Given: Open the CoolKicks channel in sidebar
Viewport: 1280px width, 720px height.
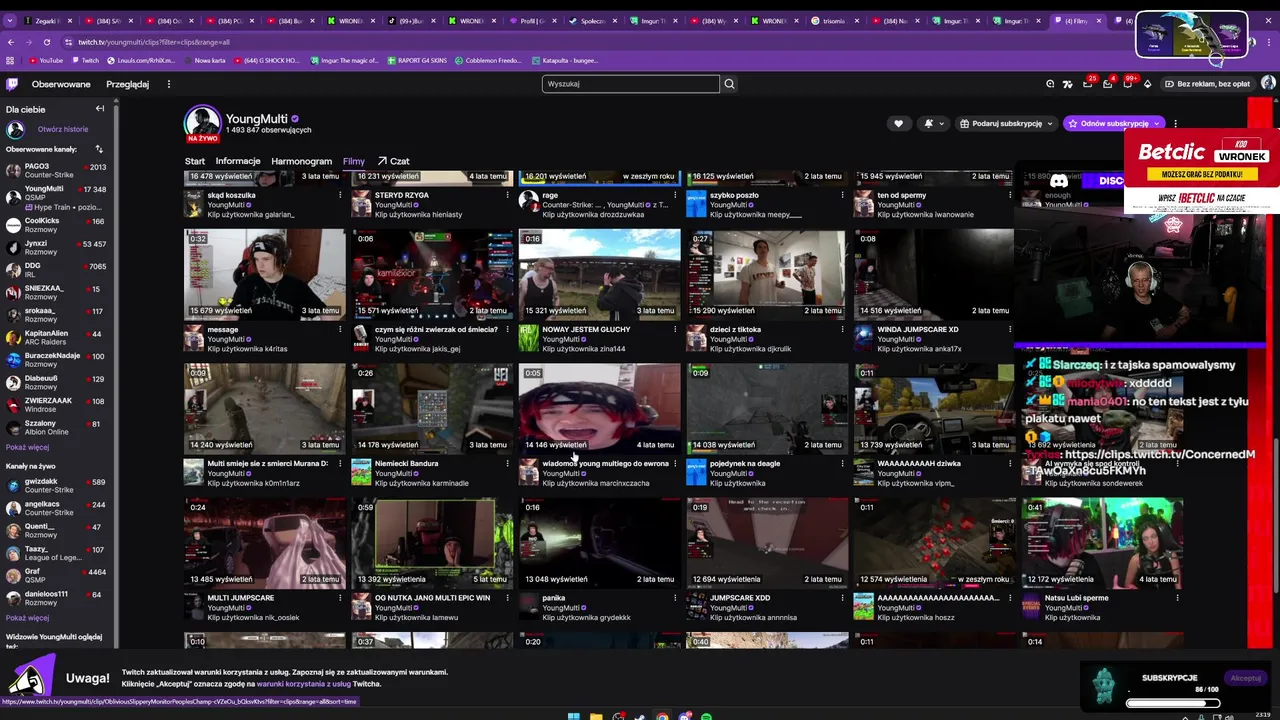Looking at the screenshot, I should tap(56, 224).
